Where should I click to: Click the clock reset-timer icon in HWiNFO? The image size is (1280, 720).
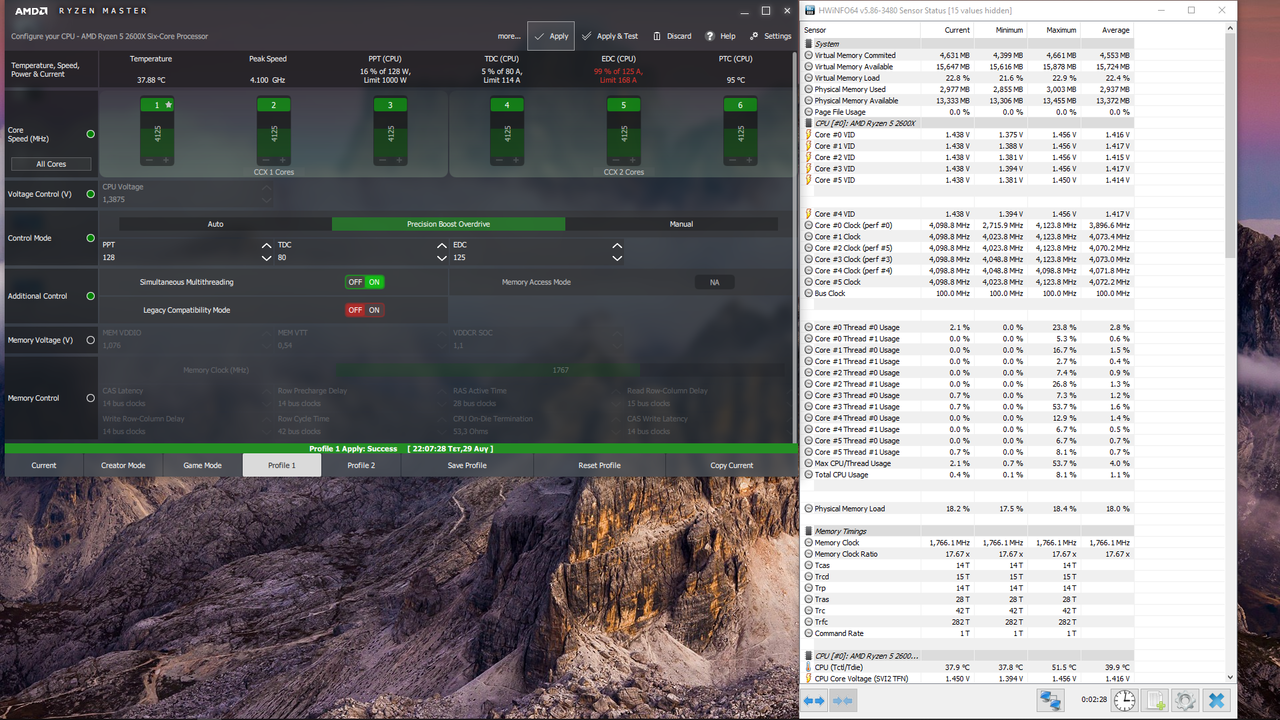(x=1125, y=700)
